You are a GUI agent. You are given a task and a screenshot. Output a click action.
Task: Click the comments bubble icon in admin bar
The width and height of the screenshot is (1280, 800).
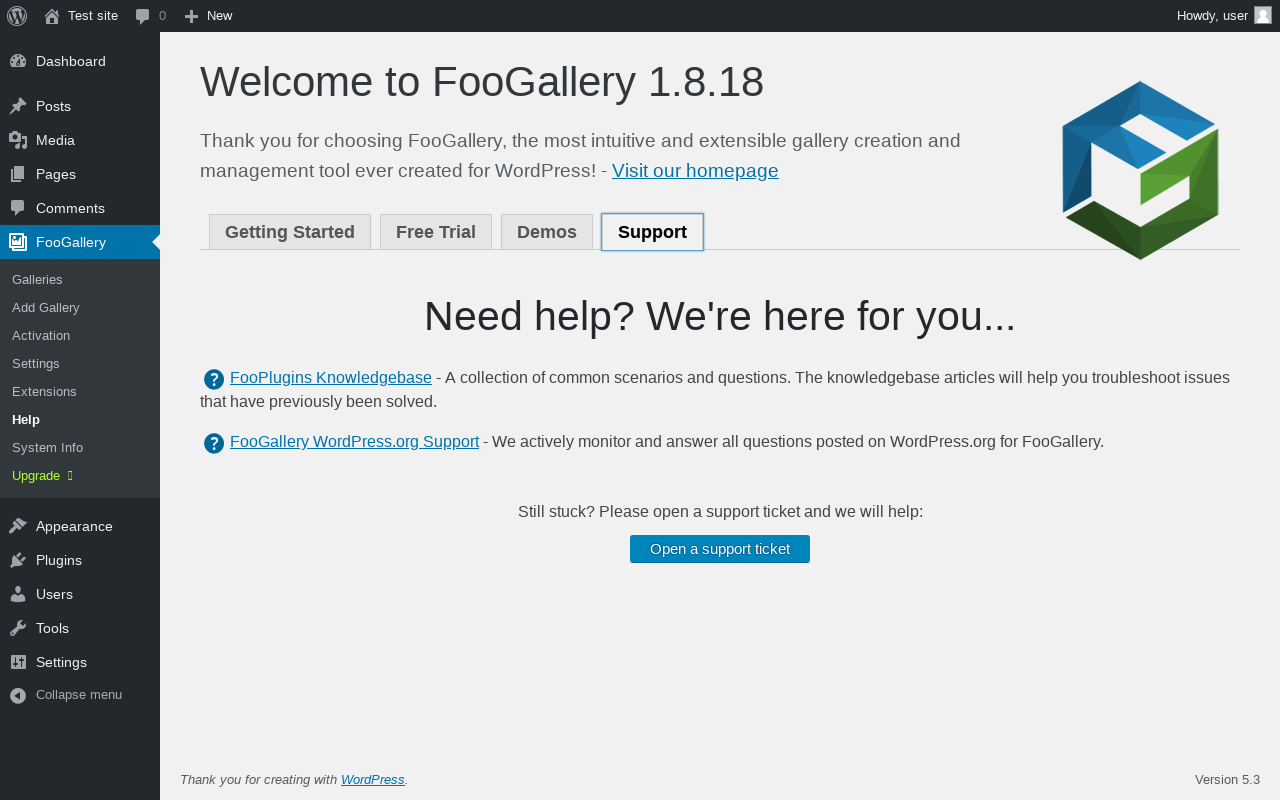tap(143, 16)
